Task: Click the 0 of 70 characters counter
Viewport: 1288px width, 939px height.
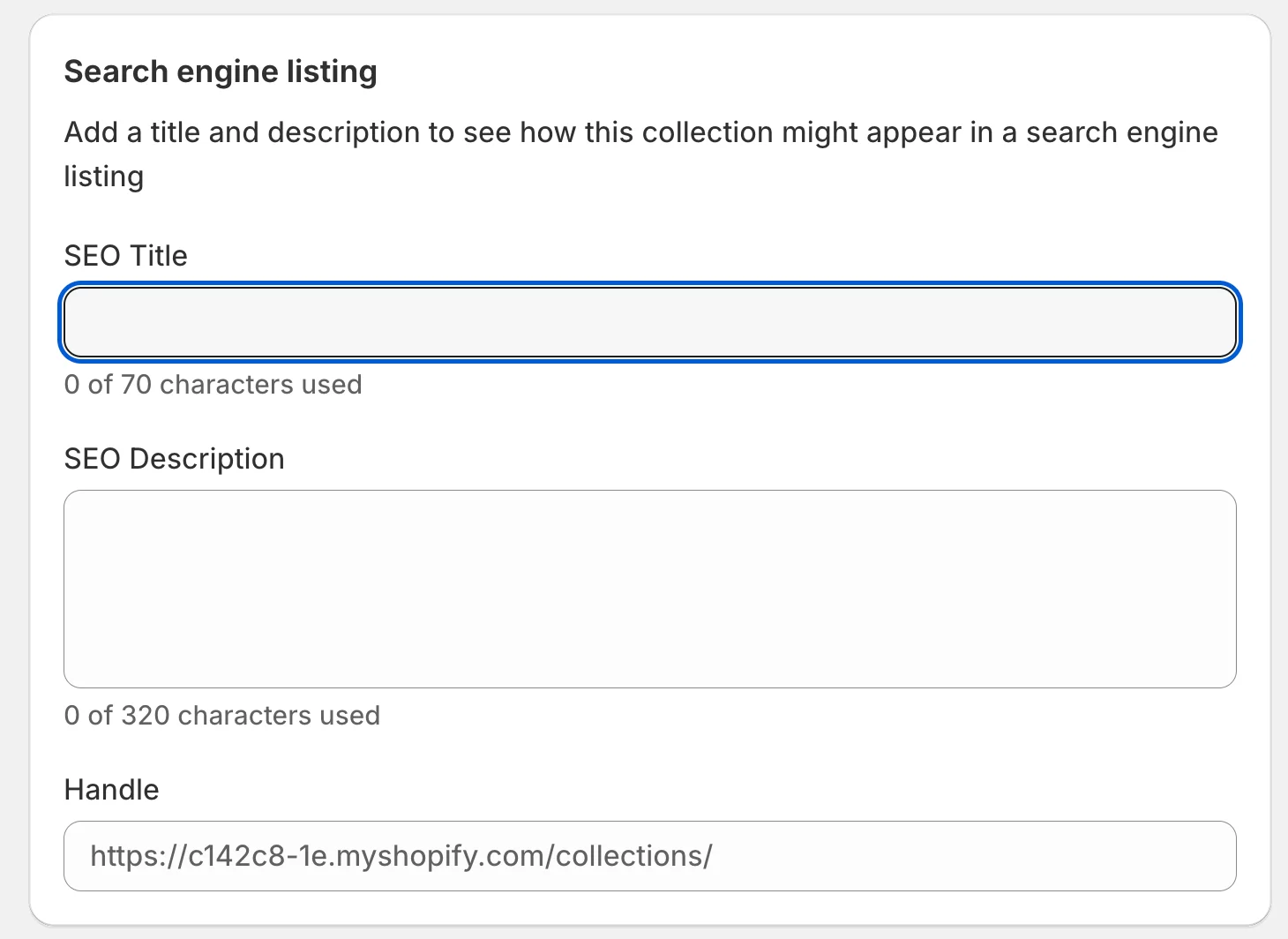Action: (213, 384)
